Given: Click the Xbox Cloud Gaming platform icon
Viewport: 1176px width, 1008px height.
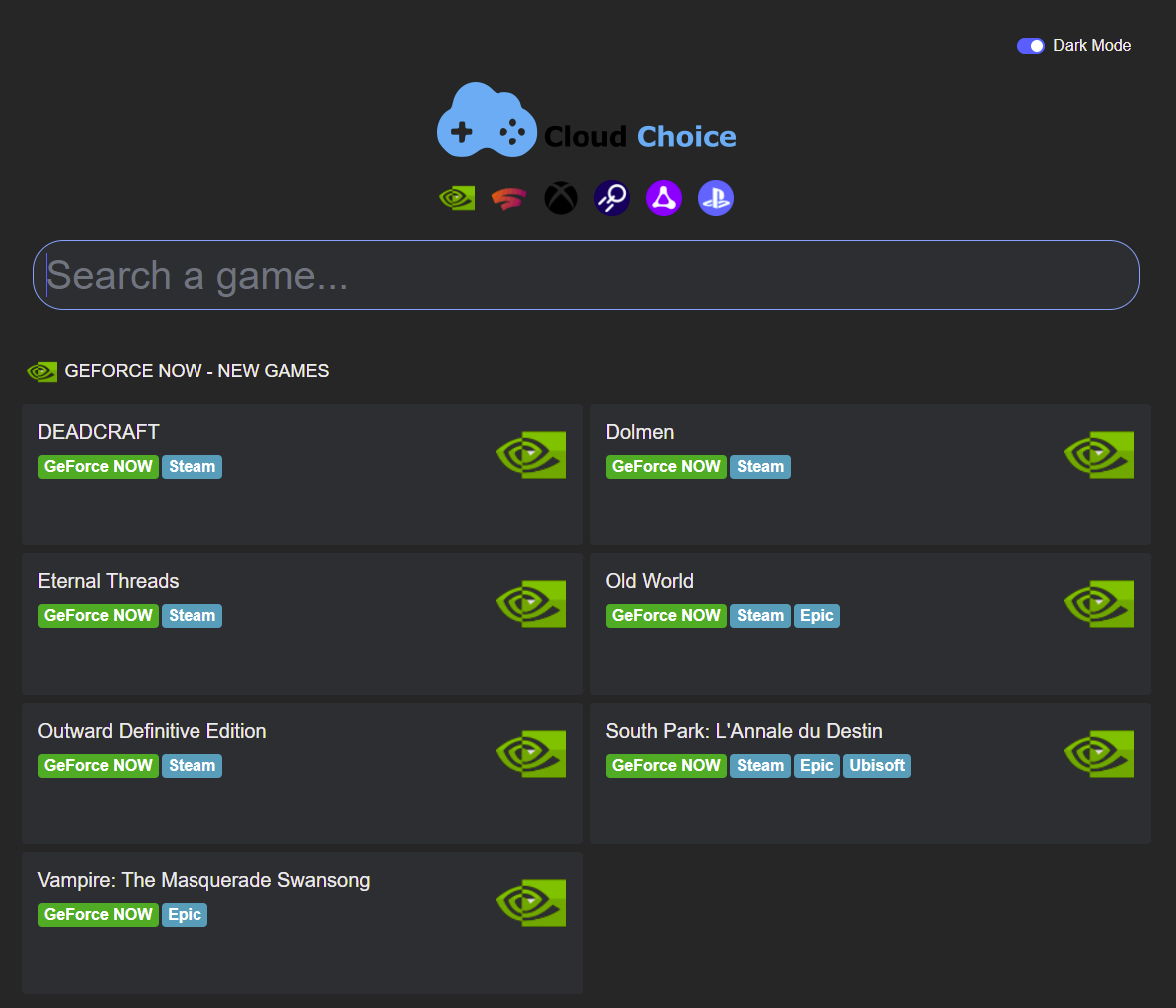Looking at the screenshot, I should pos(560,197).
